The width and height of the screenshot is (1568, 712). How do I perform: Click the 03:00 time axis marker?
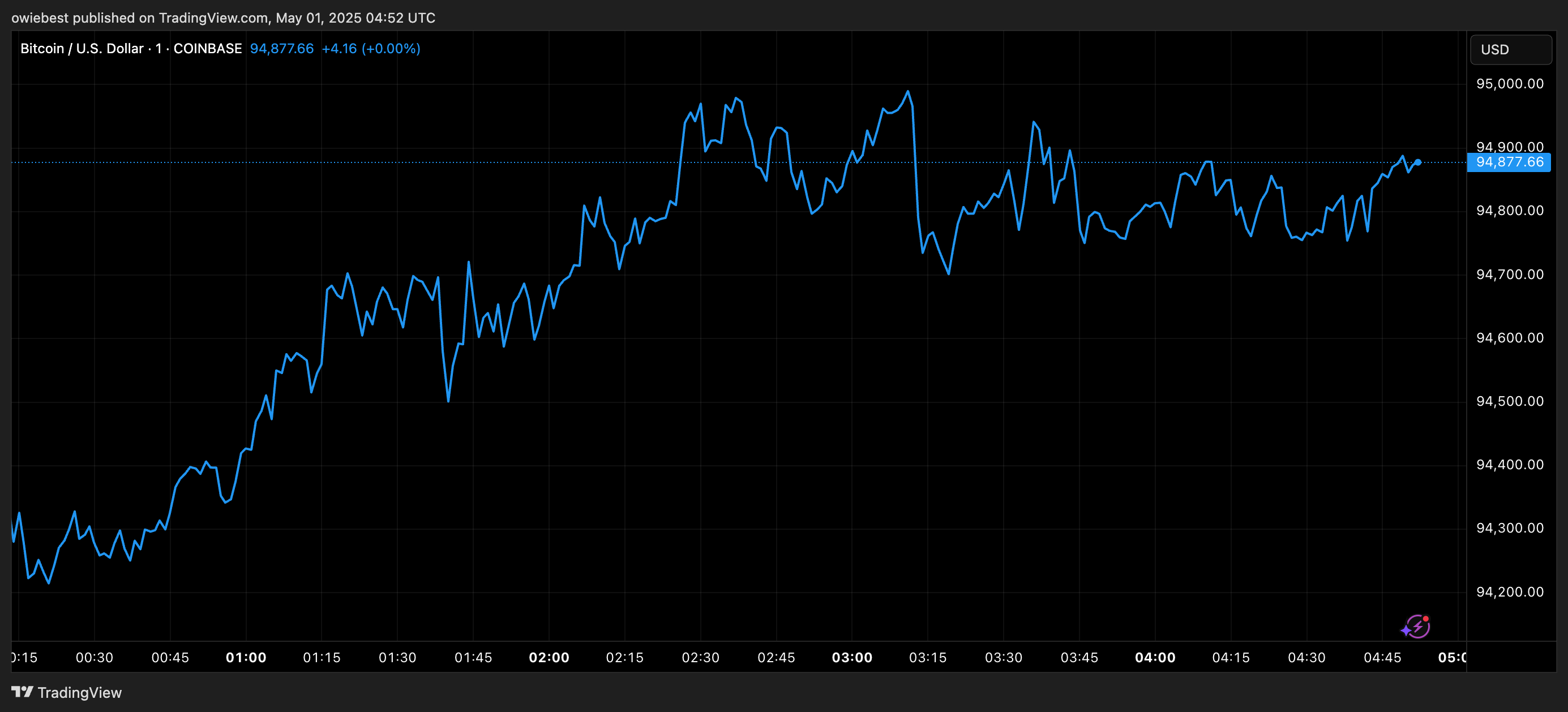tap(851, 657)
